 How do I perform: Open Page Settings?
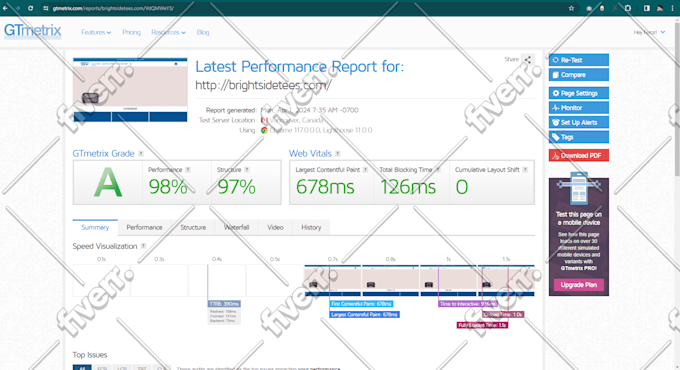tap(579, 93)
